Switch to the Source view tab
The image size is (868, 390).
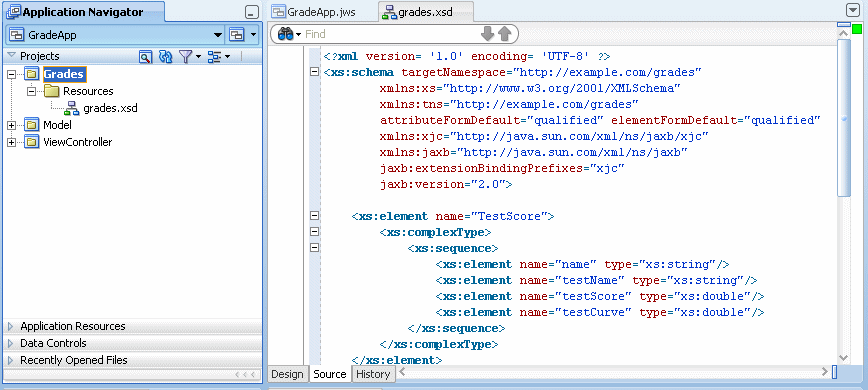pyautogui.click(x=330, y=374)
